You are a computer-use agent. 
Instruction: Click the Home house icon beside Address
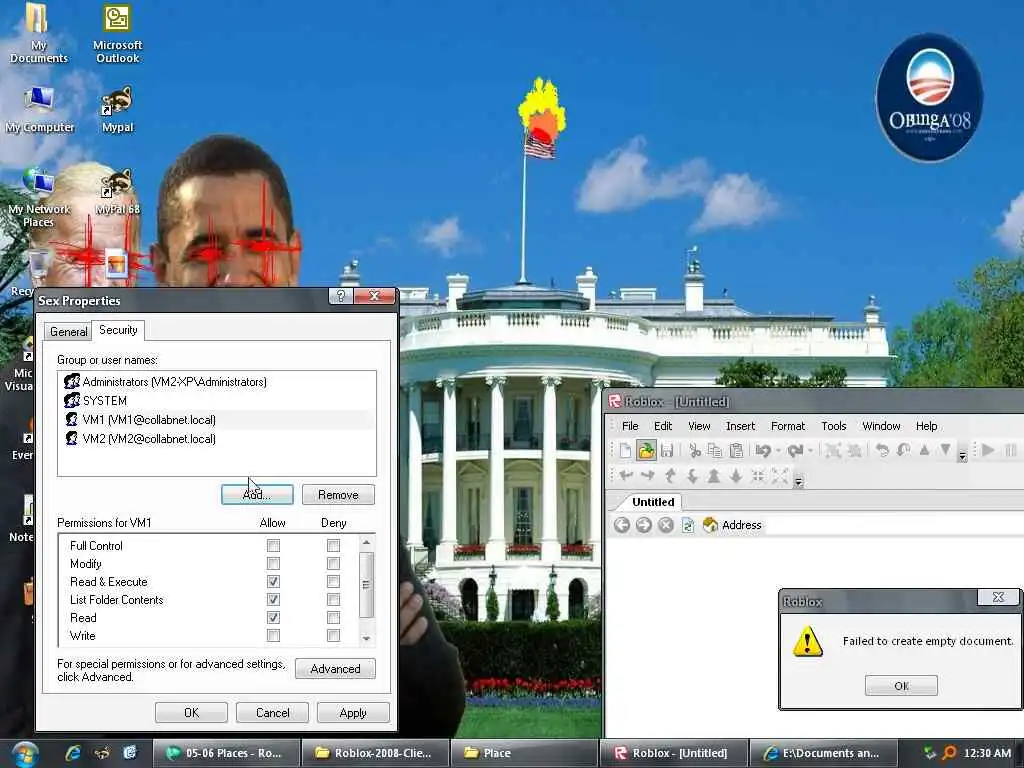click(x=710, y=525)
